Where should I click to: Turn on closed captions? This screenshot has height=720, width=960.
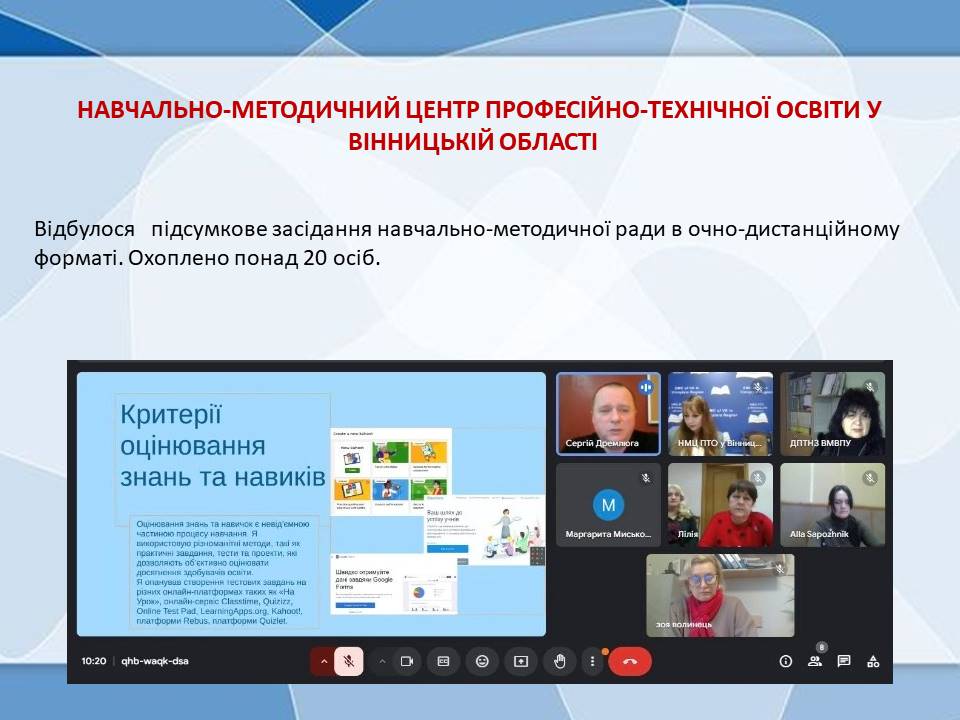(443, 661)
